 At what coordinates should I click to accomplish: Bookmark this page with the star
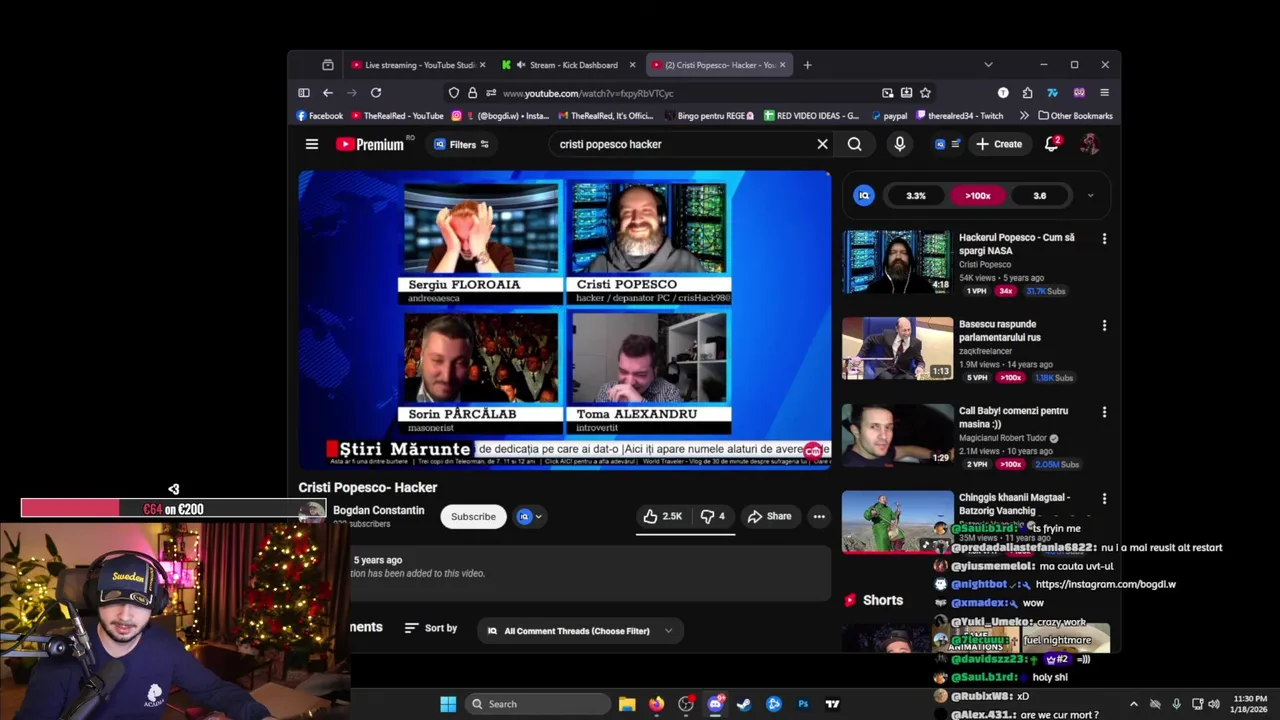(x=925, y=93)
